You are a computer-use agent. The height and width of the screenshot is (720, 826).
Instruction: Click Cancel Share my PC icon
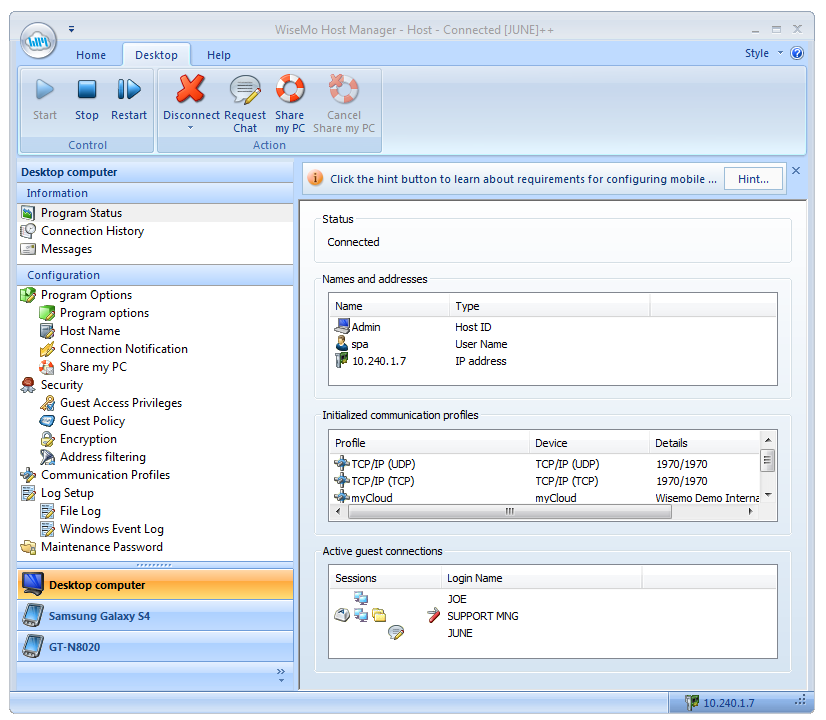coord(343,88)
